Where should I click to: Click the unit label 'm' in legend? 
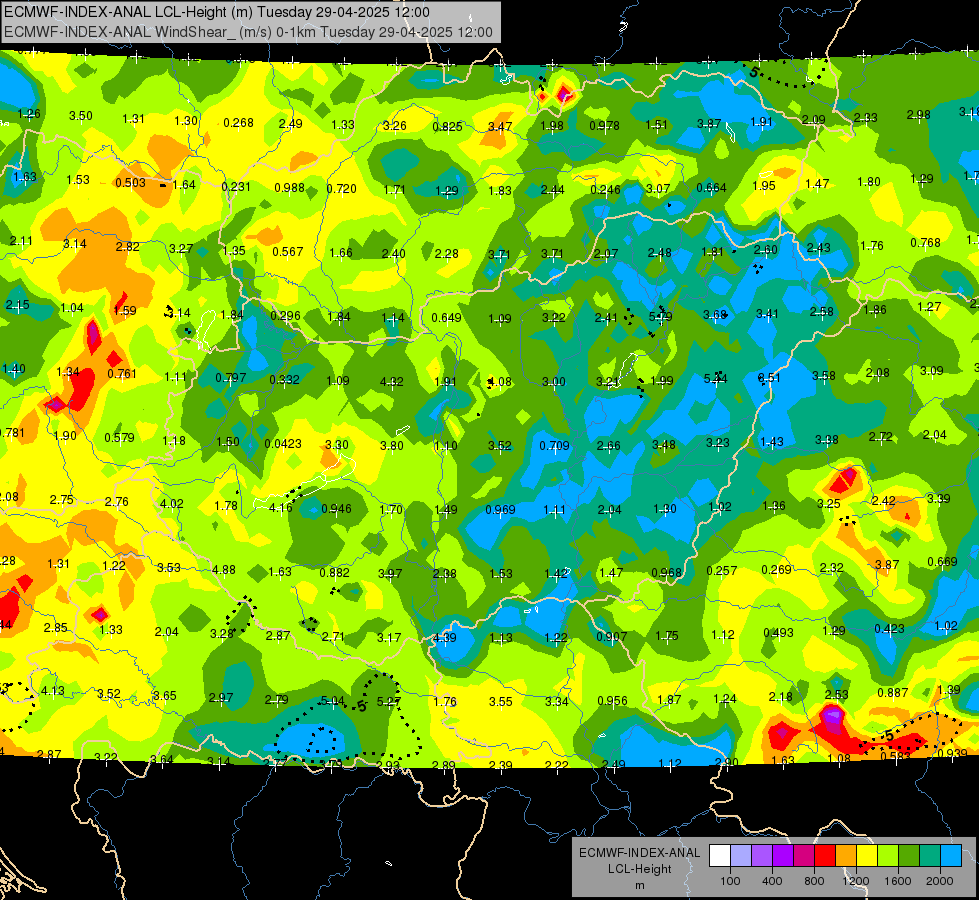coord(639,886)
